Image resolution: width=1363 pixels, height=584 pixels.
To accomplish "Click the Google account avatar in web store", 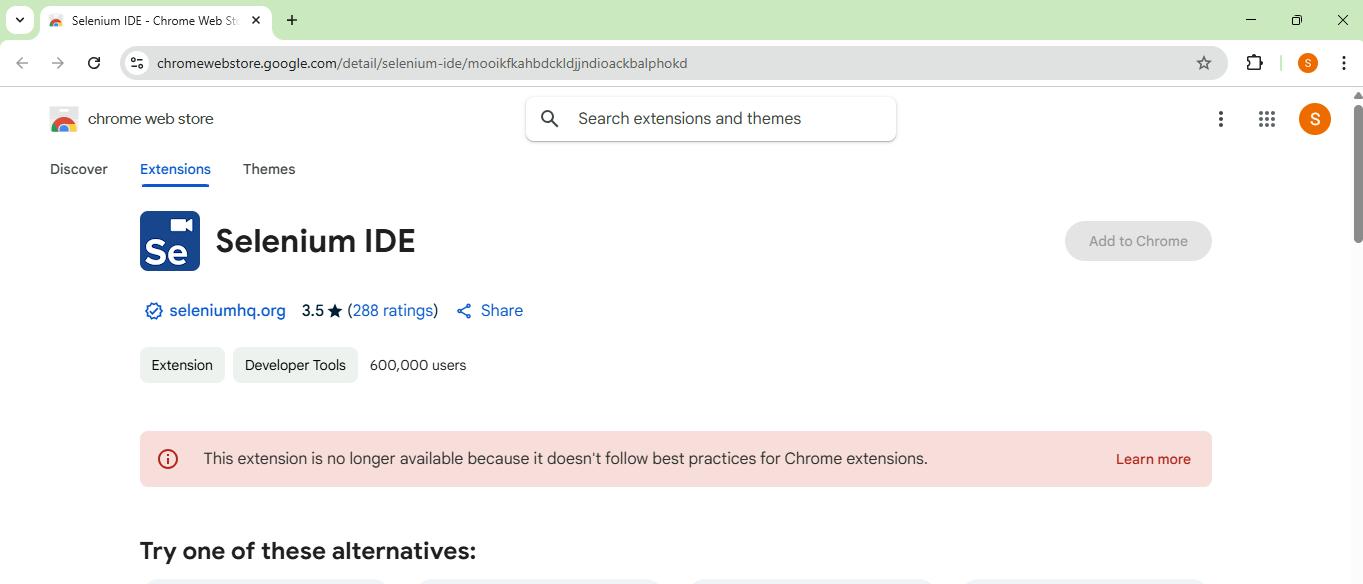I will pos(1314,119).
